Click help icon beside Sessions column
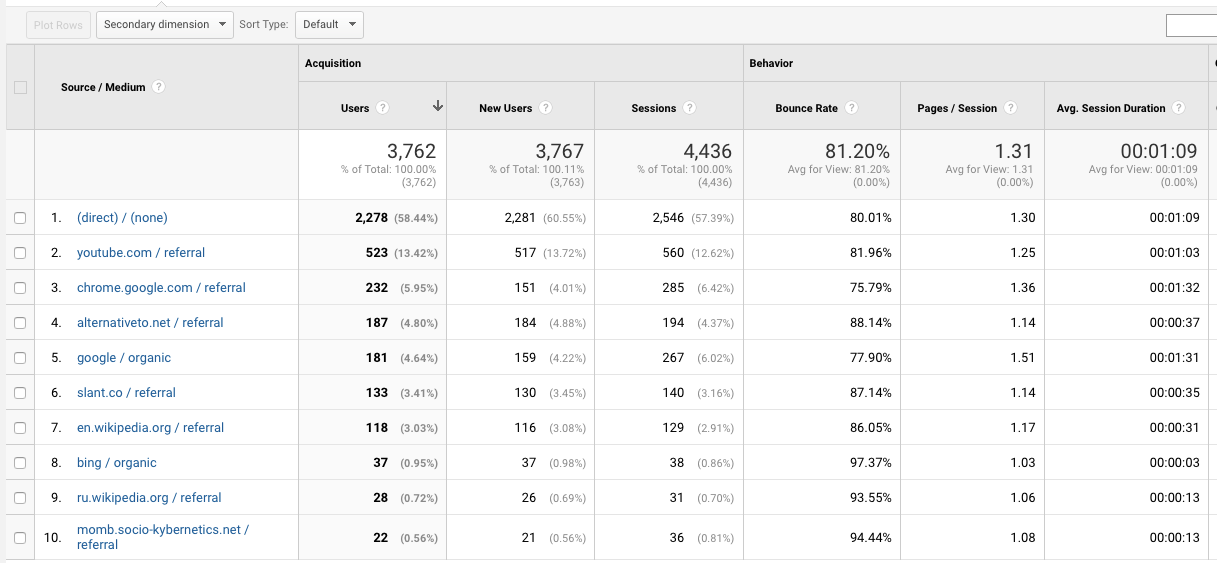1217x563 pixels. point(690,108)
